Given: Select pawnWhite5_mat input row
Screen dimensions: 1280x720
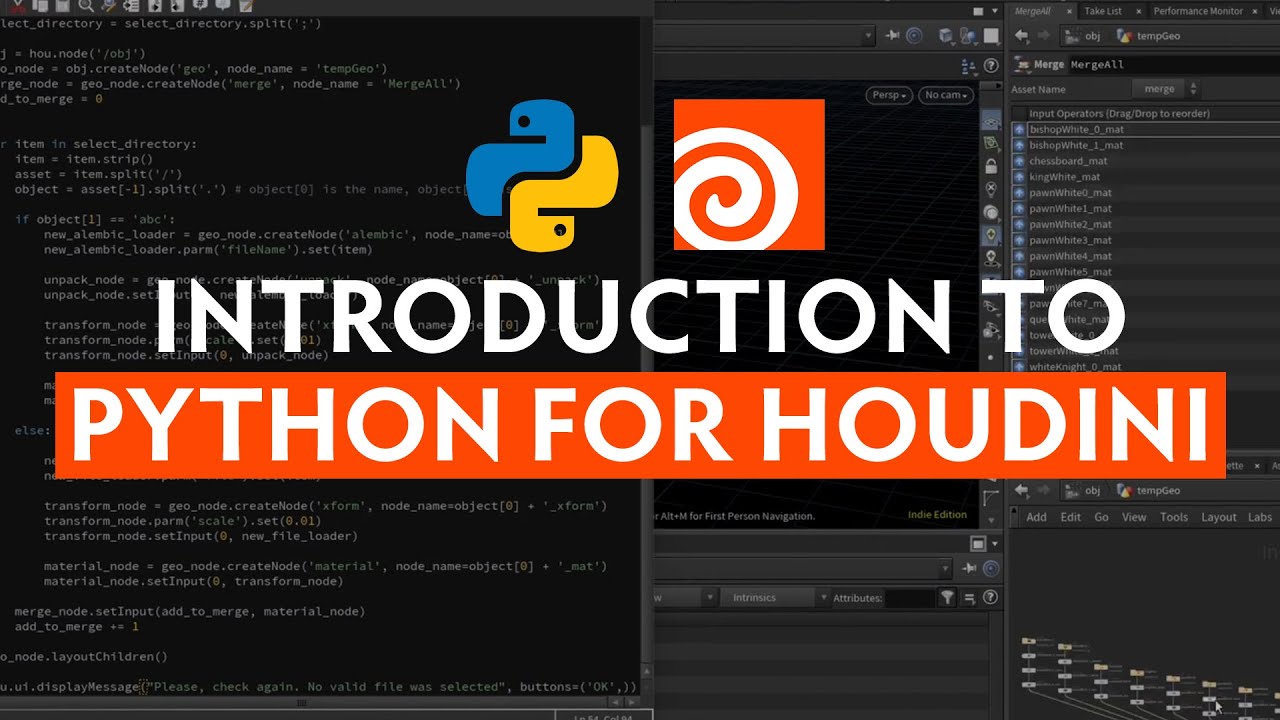Looking at the screenshot, I should click(1152, 272).
